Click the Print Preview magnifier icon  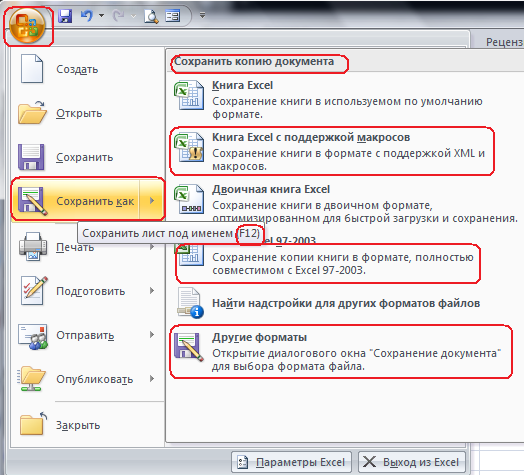click(151, 16)
